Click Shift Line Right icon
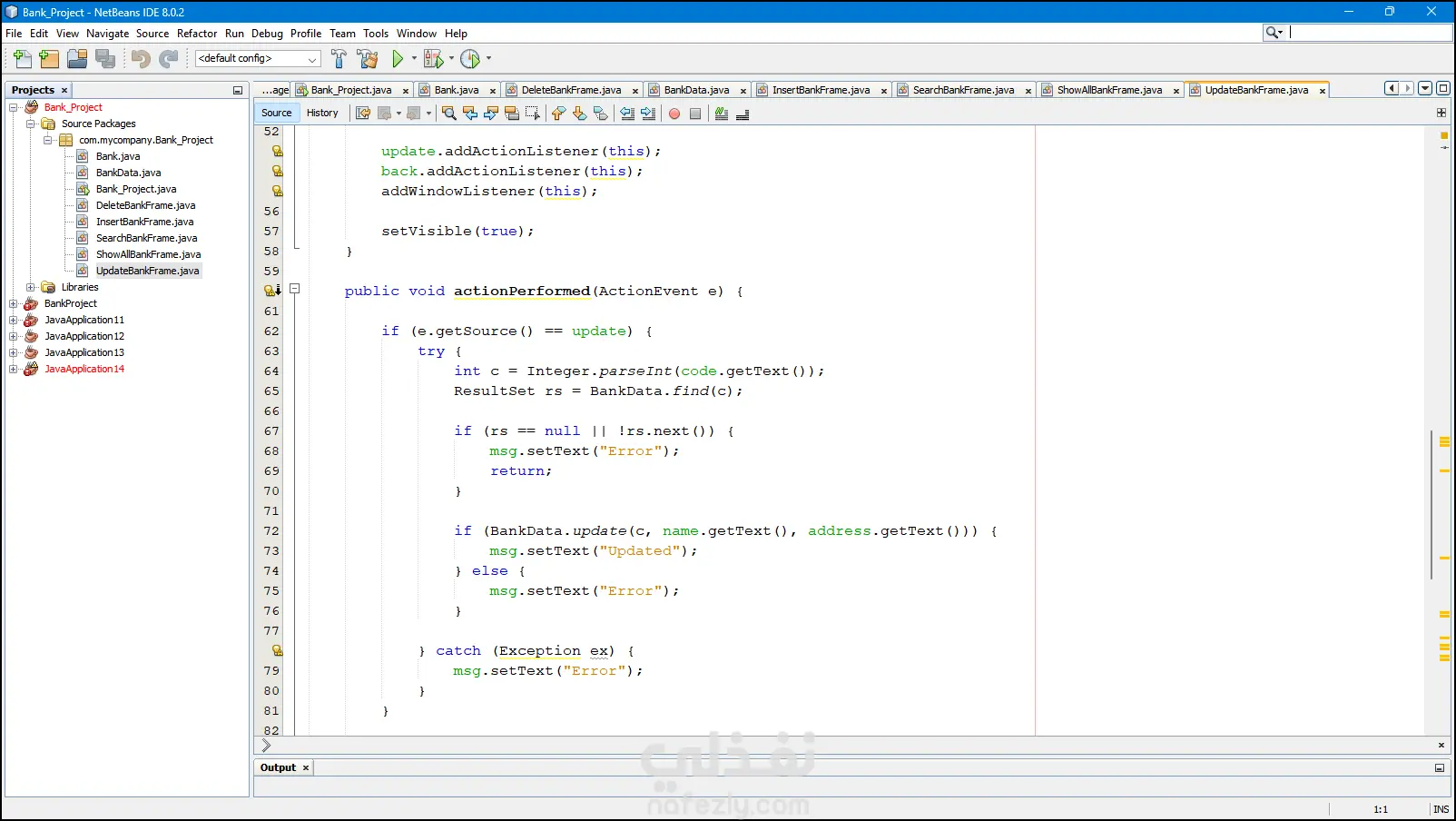The height and width of the screenshot is (821, 1456). click(x=648, y=114)
